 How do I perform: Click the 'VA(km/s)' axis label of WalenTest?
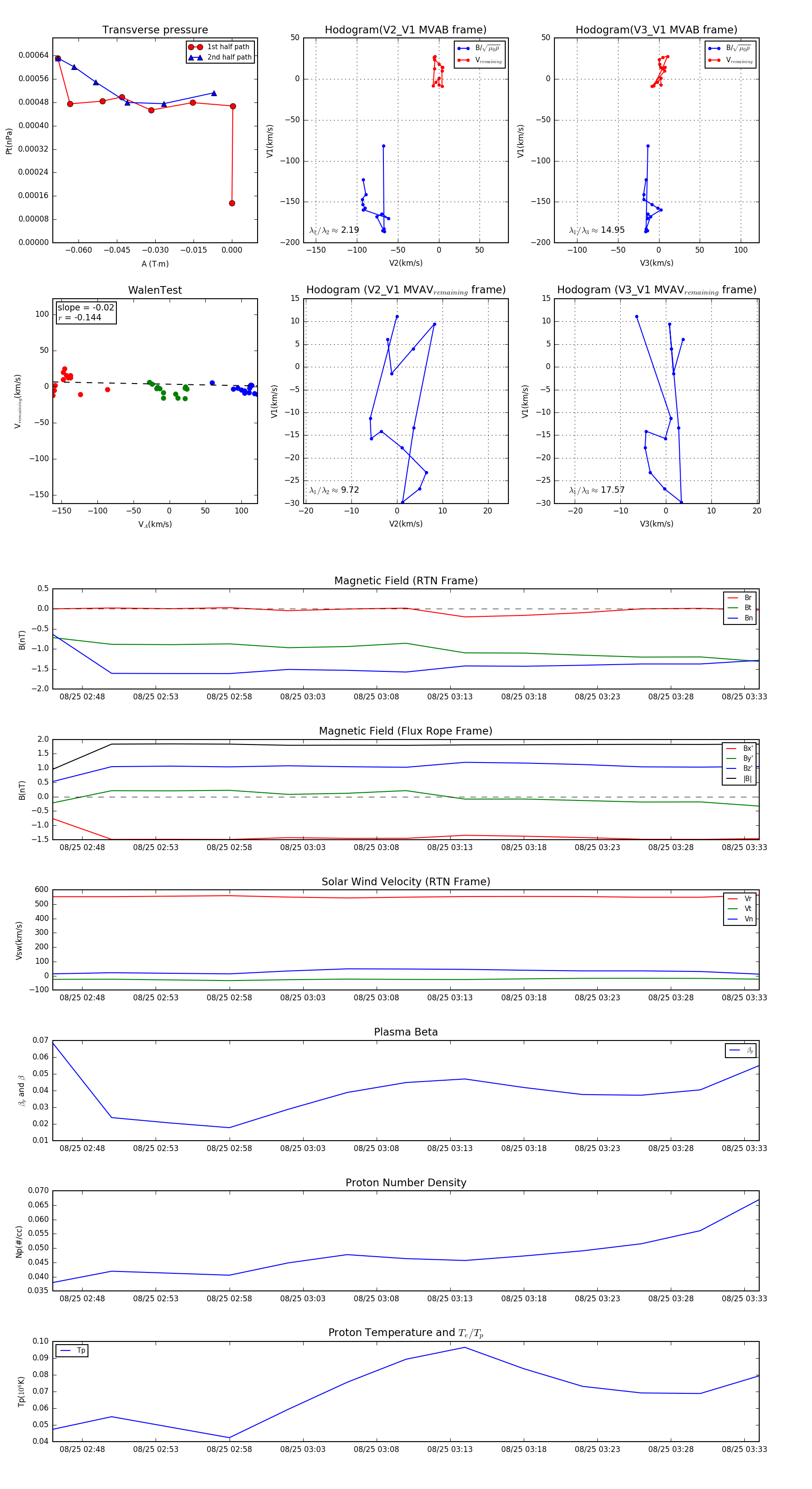[155, 524]
